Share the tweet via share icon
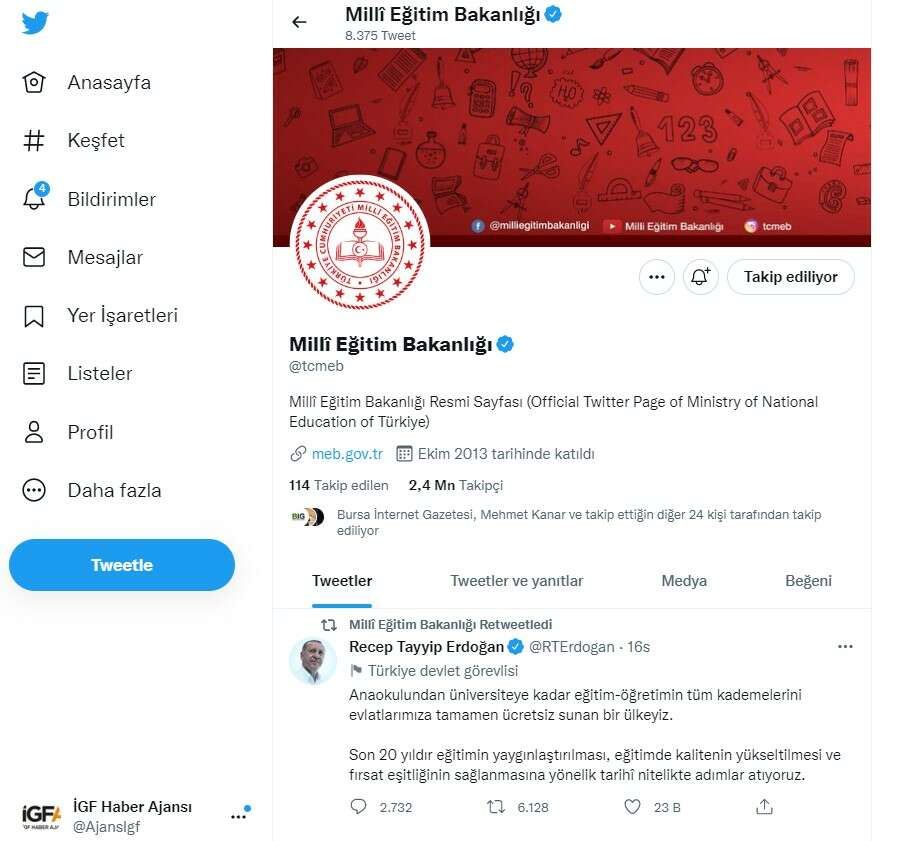 (x=764, y=806)
